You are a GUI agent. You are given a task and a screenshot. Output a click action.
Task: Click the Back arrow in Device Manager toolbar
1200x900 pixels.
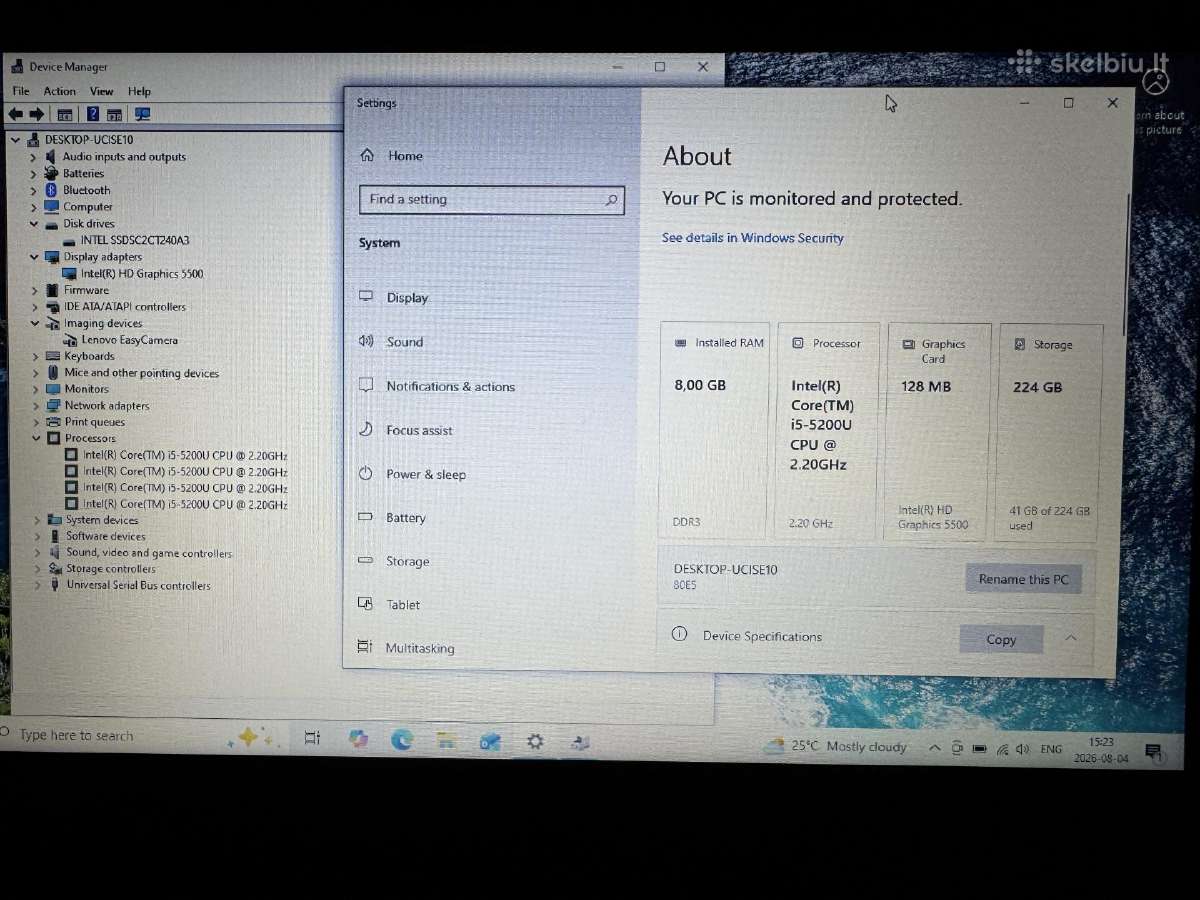pos(16,114)
